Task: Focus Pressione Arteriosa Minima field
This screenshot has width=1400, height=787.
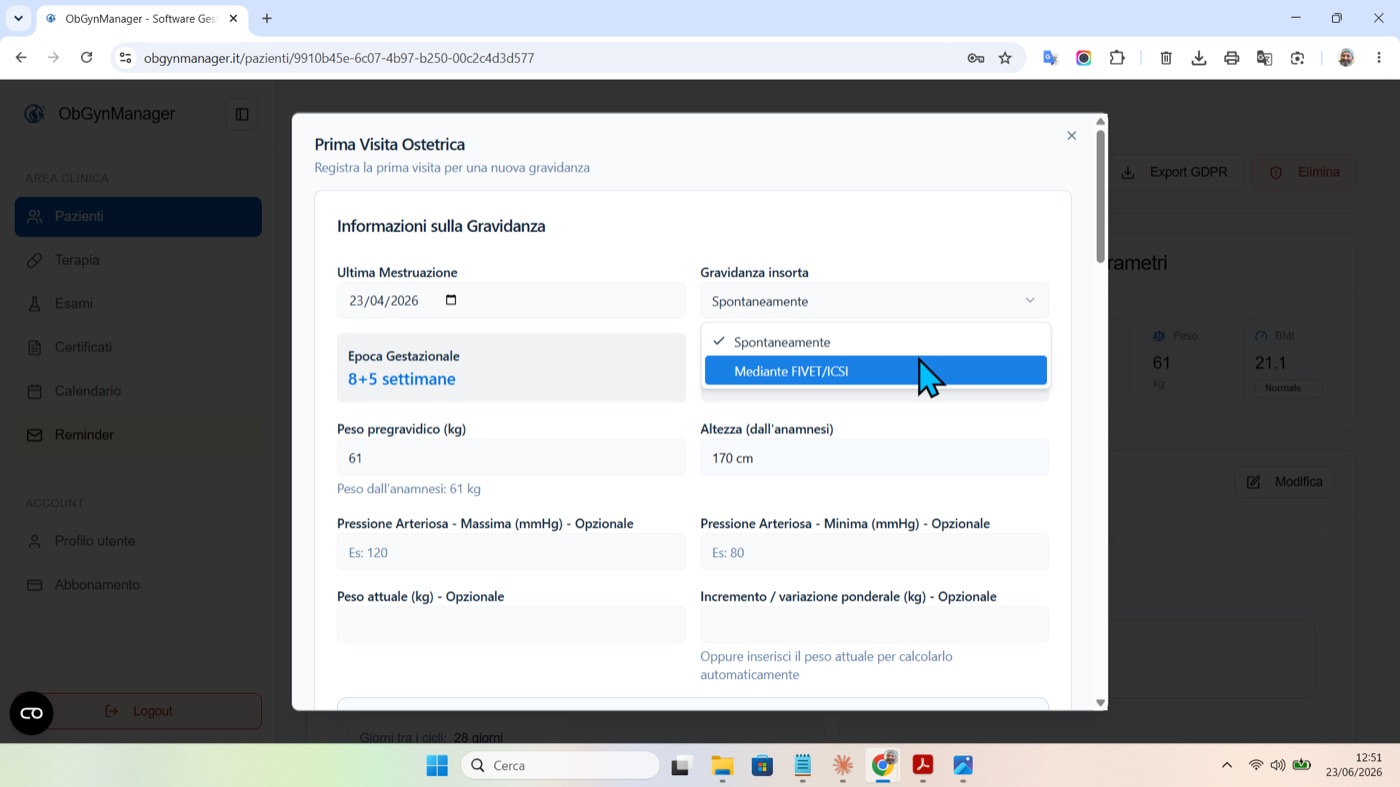Action: [874, 552]
